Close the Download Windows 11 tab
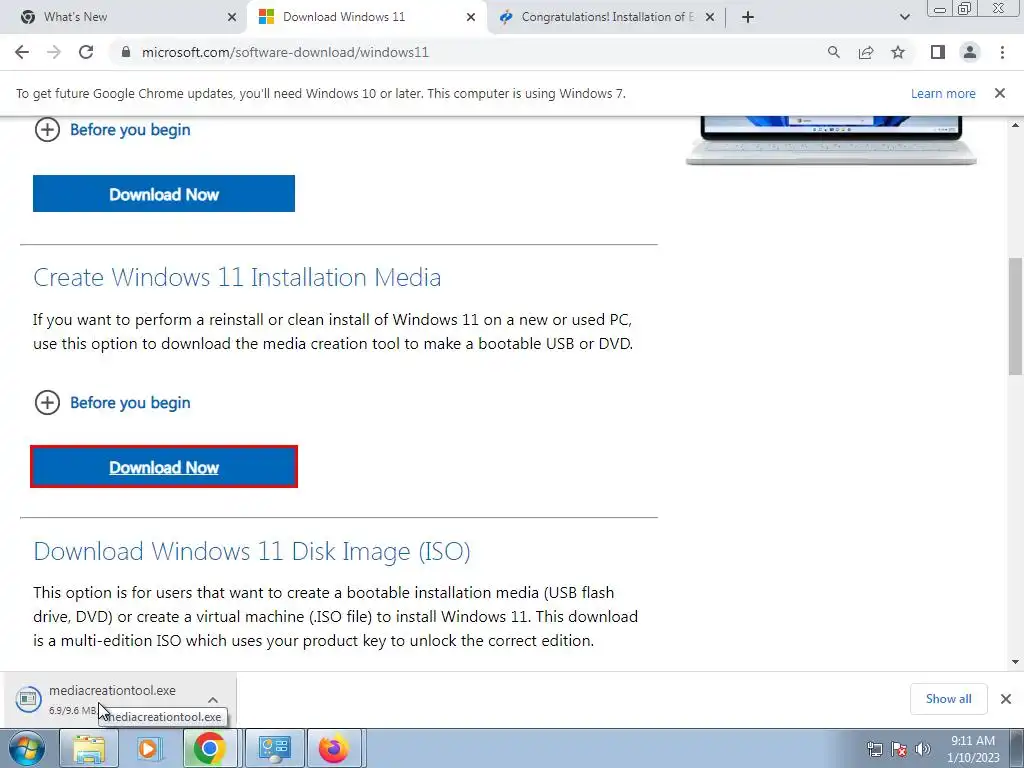Screen dimensions: 1024x768 click(471, 17)
